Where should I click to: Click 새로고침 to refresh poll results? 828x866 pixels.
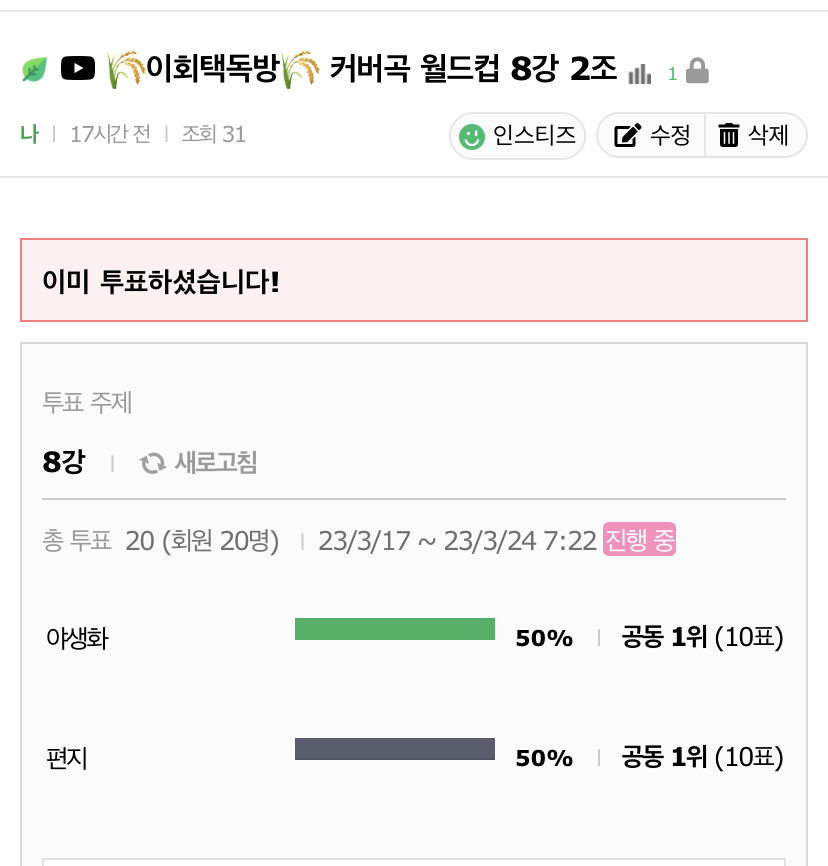(213, 463)
